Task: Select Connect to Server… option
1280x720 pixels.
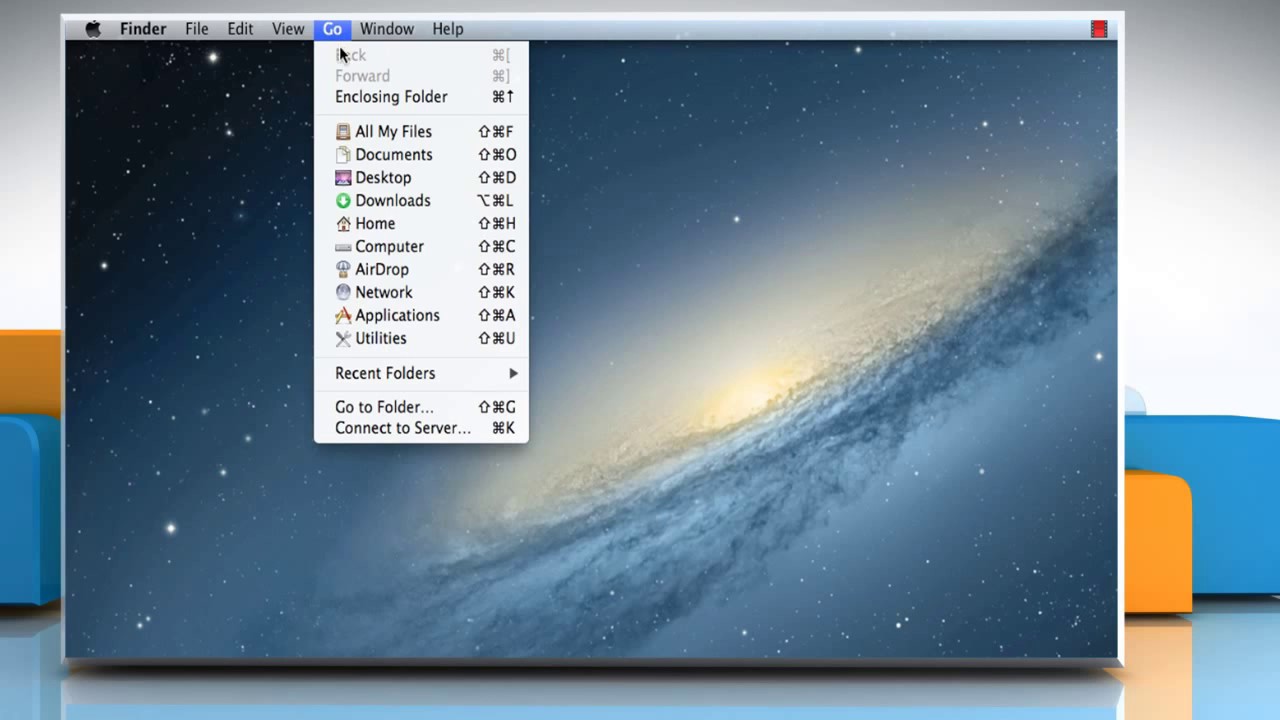Action: (421, 428)
